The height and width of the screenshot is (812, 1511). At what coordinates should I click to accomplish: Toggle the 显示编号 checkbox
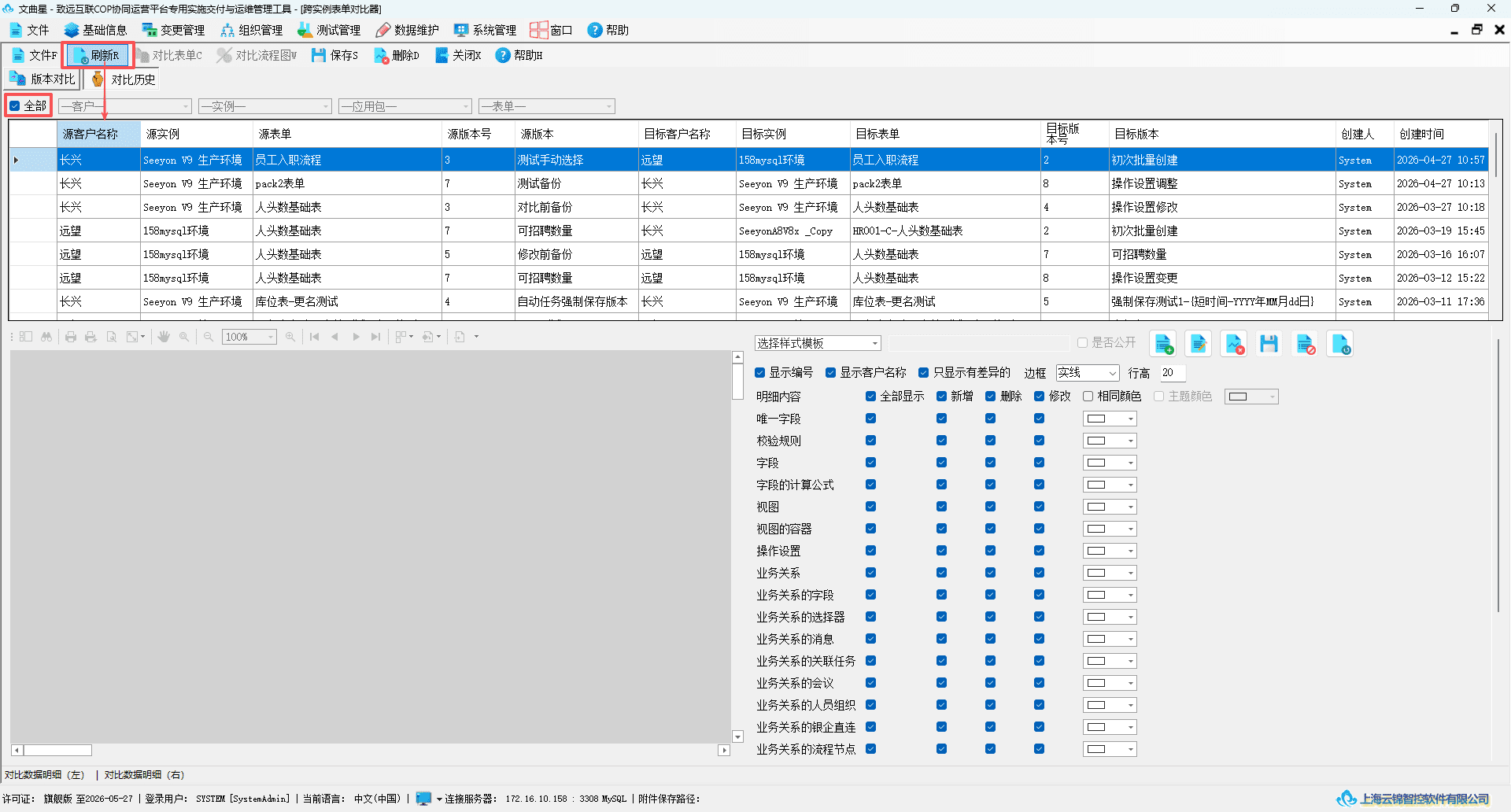(760, 373)
